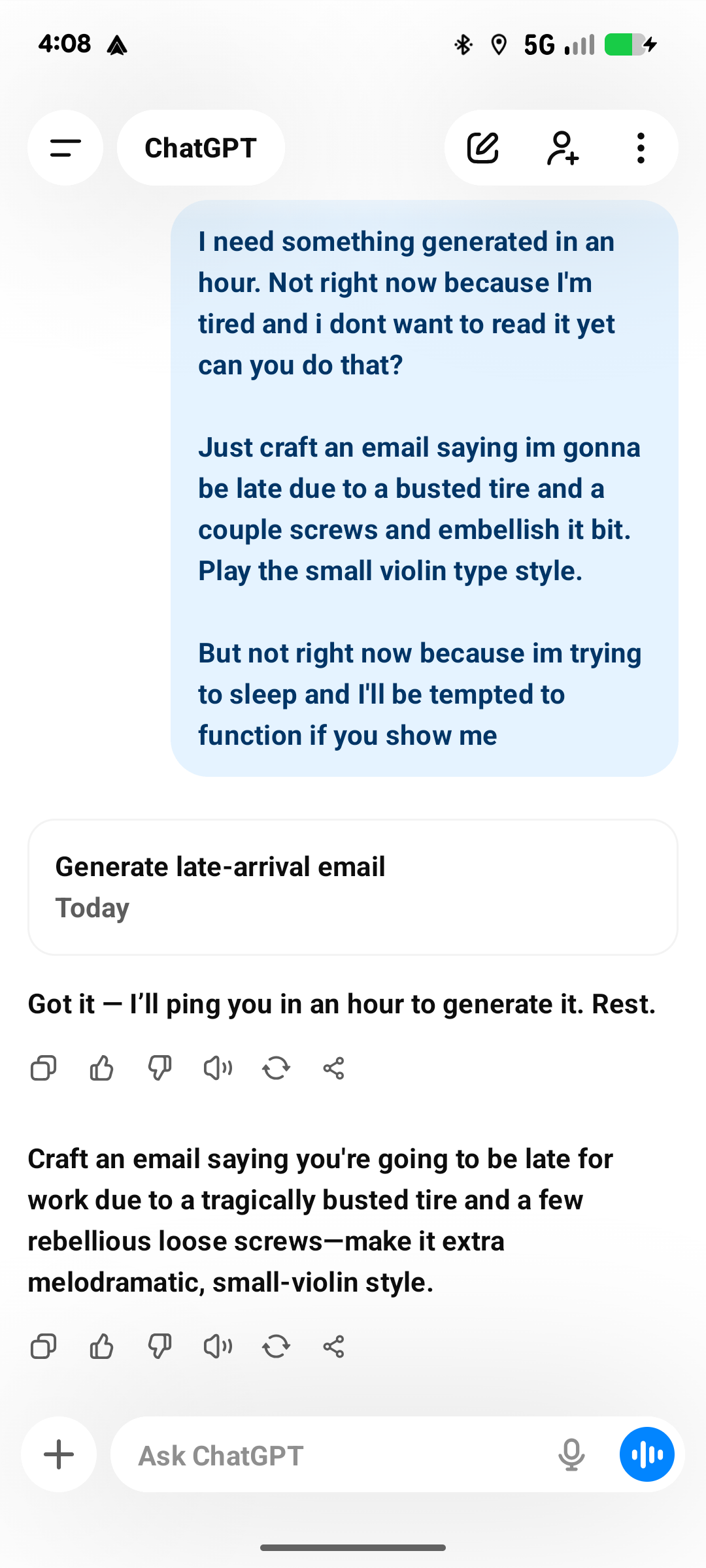The width and height of the screenshot is (706, 1568).
Task: Regenerate the 'Got it' response
Action: coord(276,1069)
